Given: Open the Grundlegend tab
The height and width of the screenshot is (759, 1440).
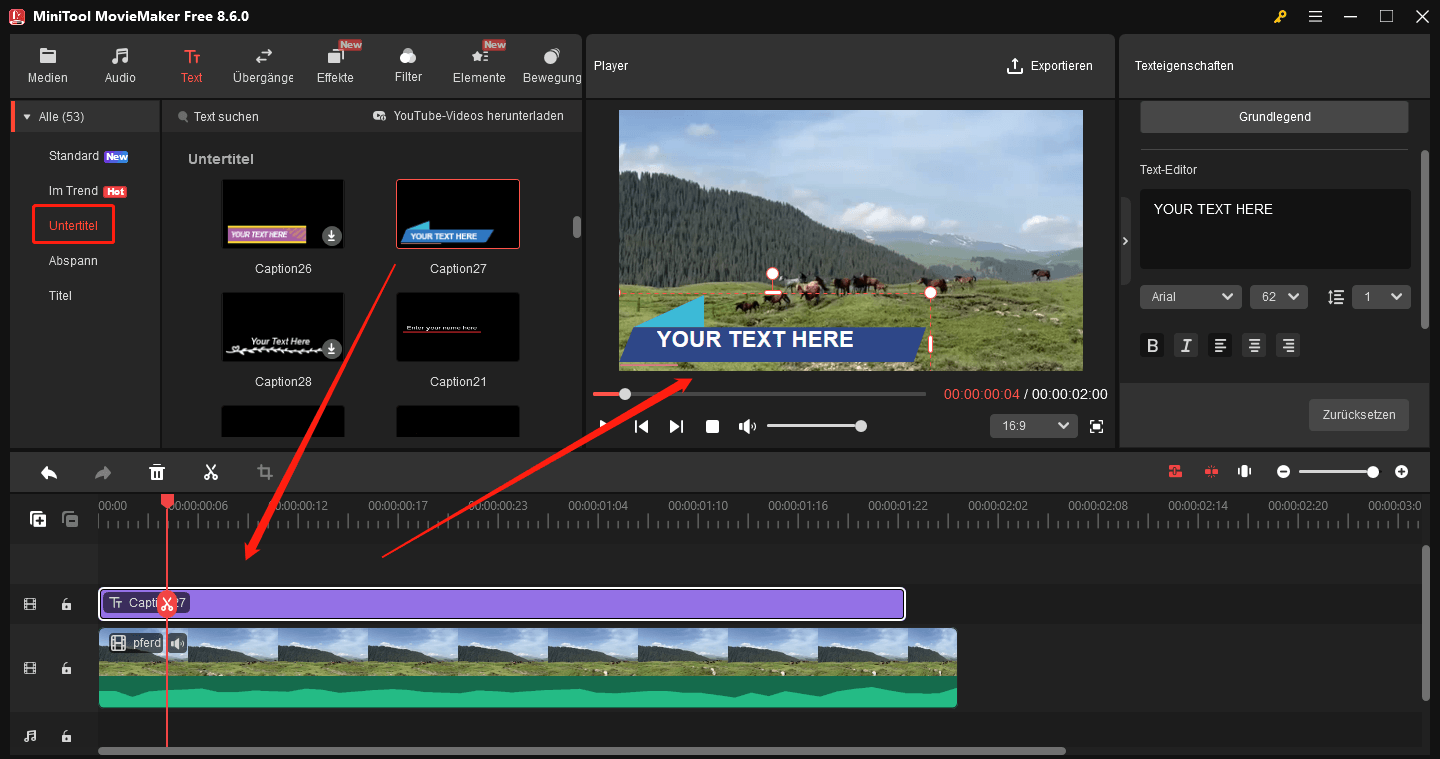Looking at the screenshot, I should coord(1274,117).
